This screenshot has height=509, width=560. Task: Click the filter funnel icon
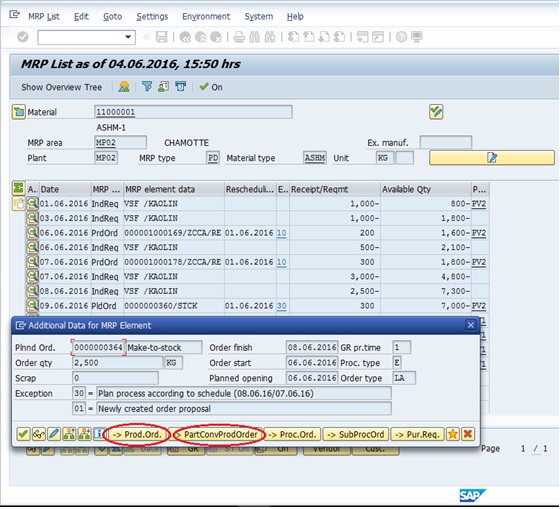tap(147, 86)
